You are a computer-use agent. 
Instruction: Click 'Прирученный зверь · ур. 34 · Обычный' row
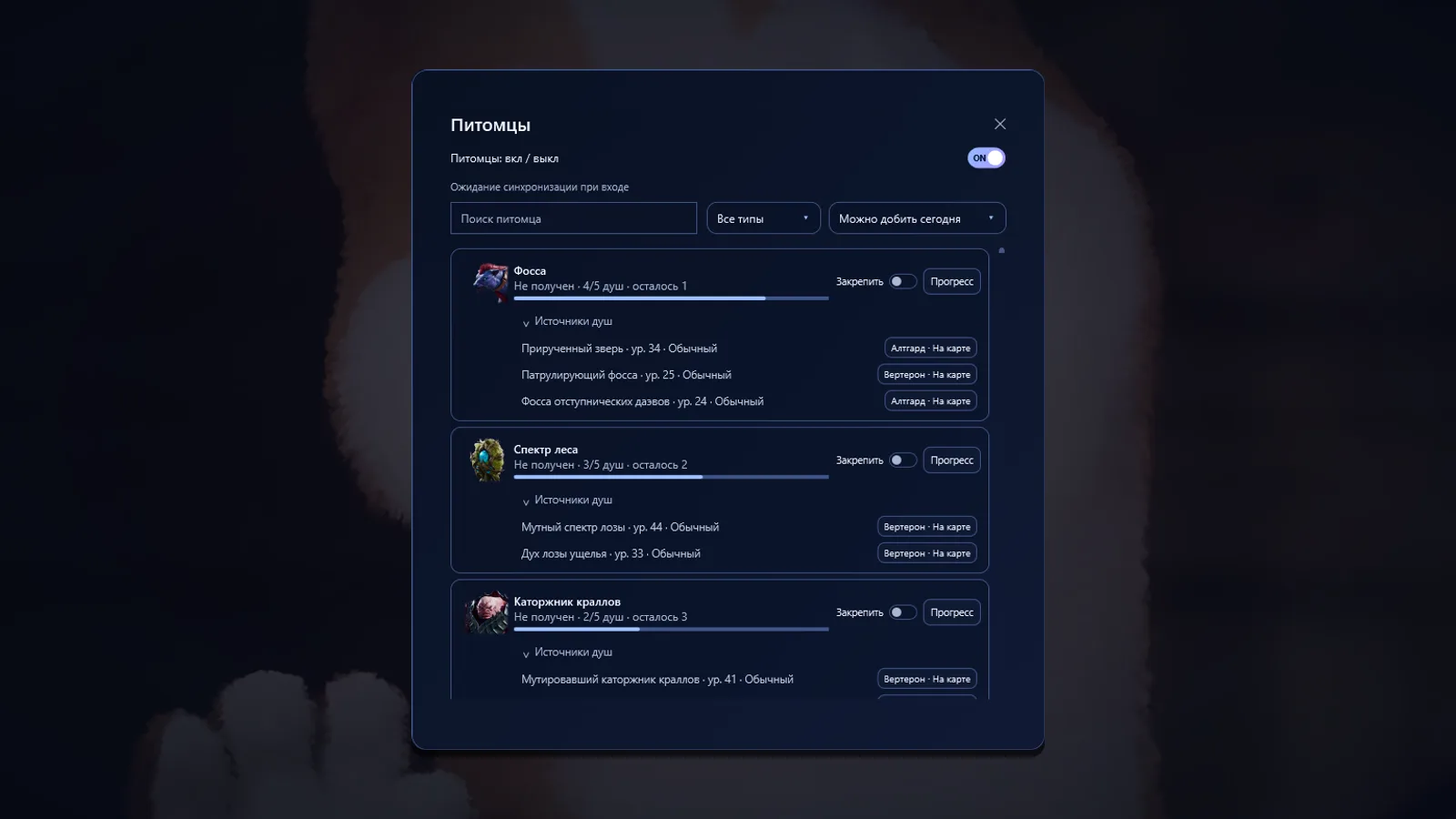click(x=619, y=349)
